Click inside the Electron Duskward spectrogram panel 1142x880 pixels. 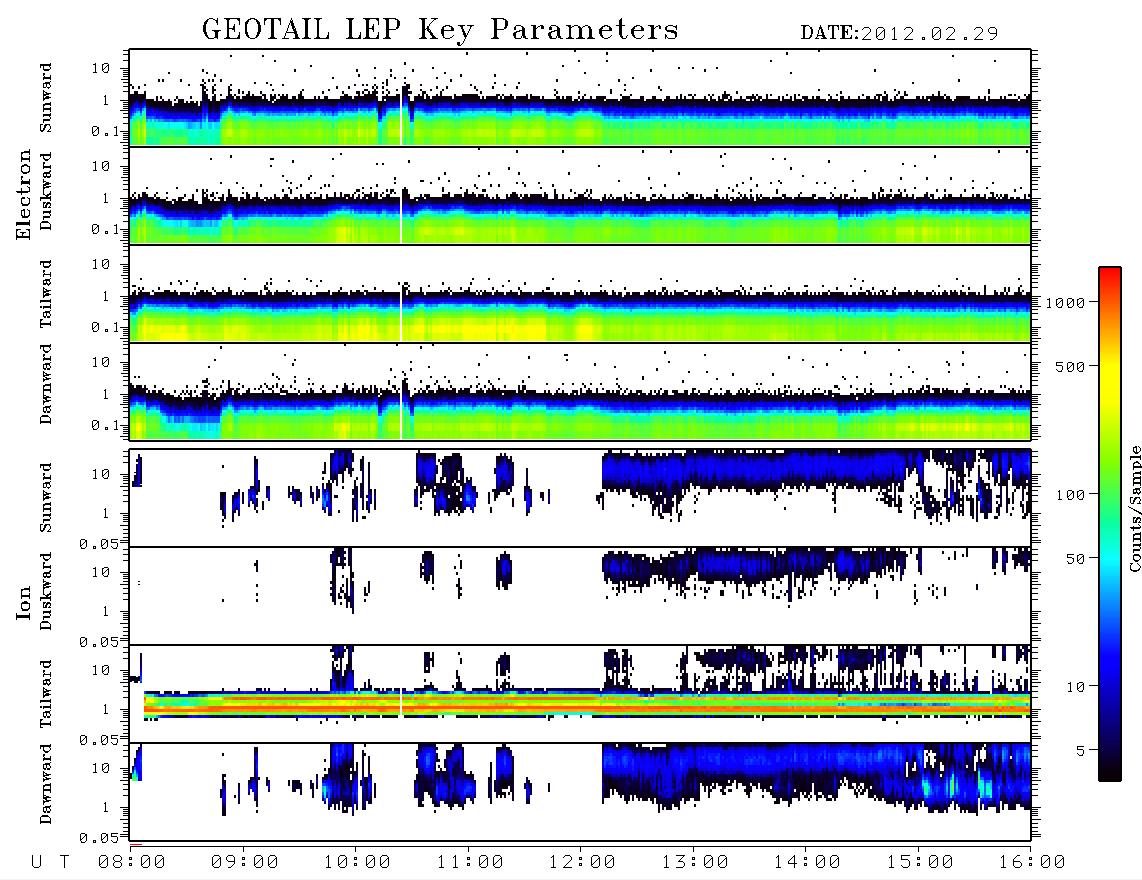(x=580, y=195)
